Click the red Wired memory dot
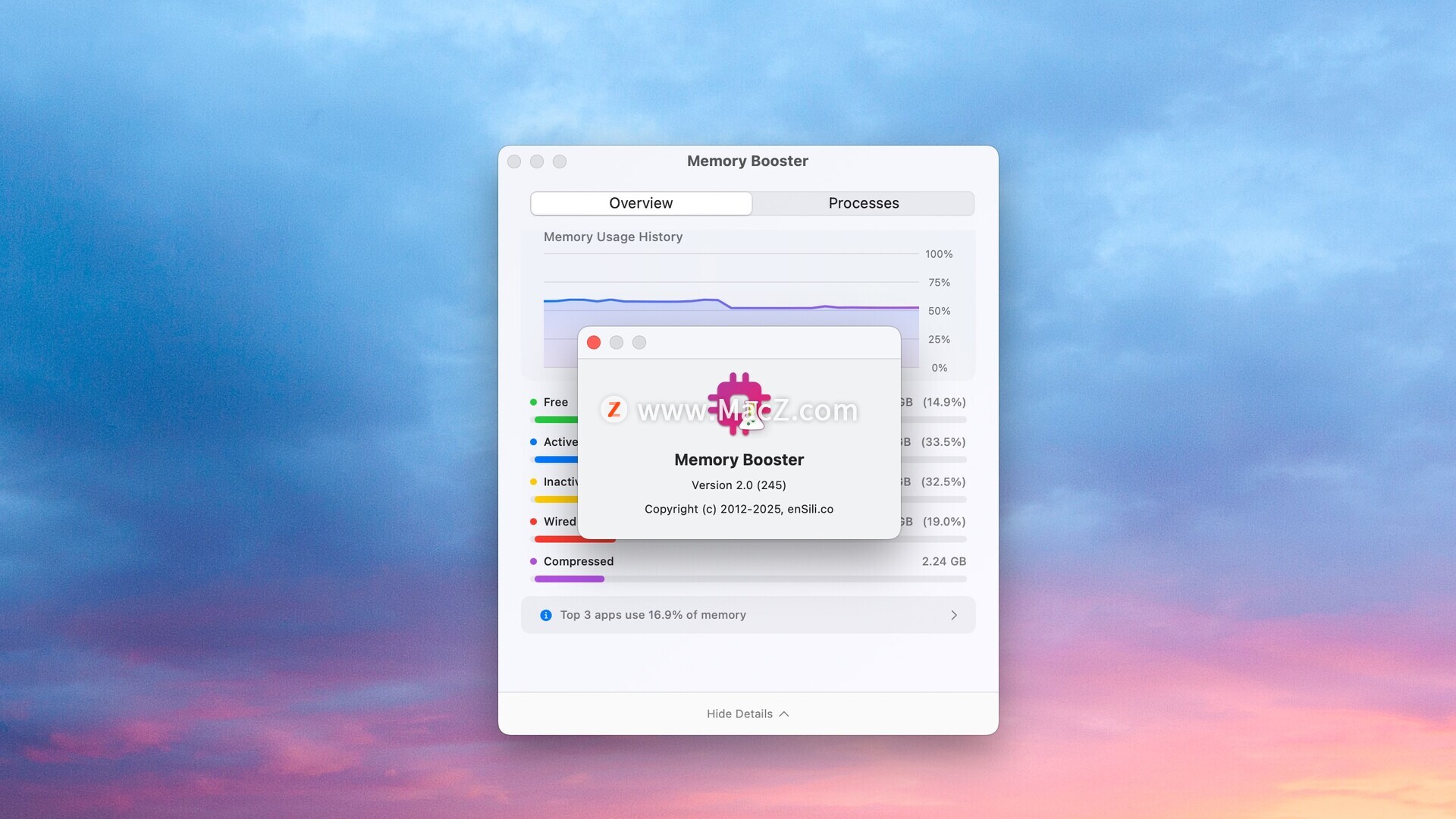The image size is (1456, 819). pos(534,522)
